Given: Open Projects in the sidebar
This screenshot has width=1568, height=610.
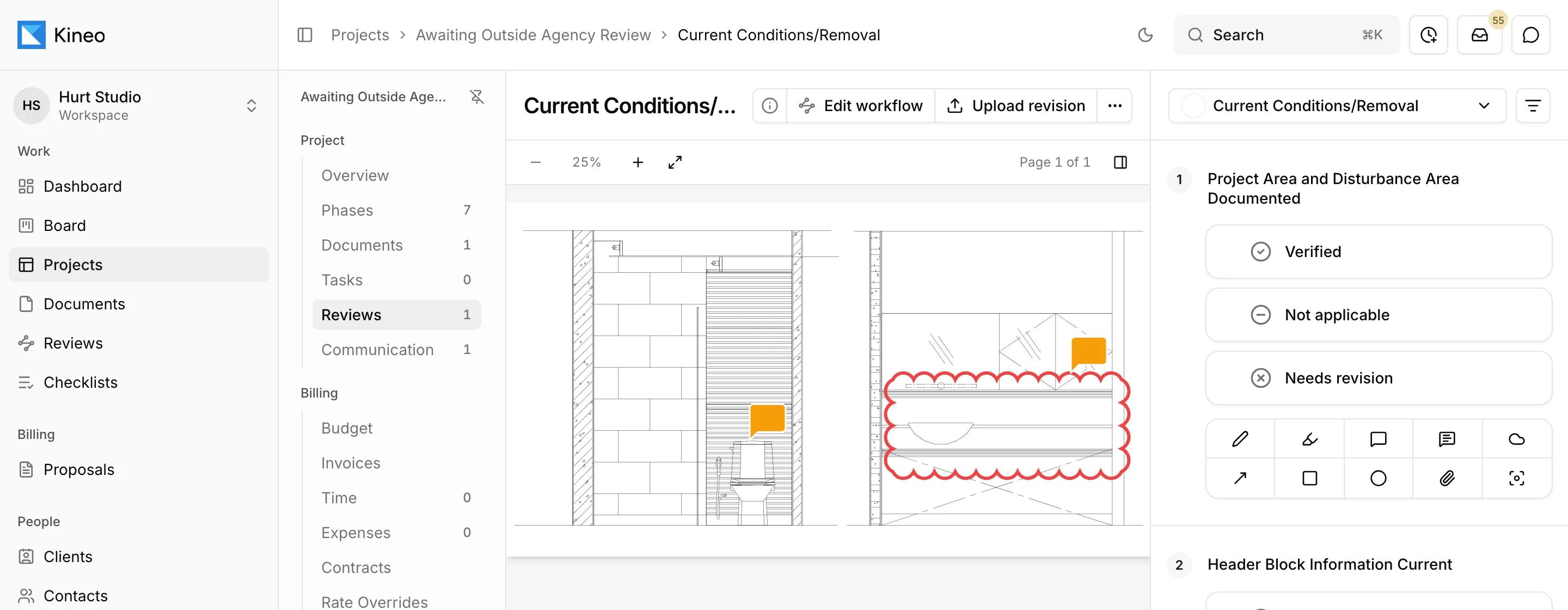Looking at the screenshot, I should click(x=139, y=265).
